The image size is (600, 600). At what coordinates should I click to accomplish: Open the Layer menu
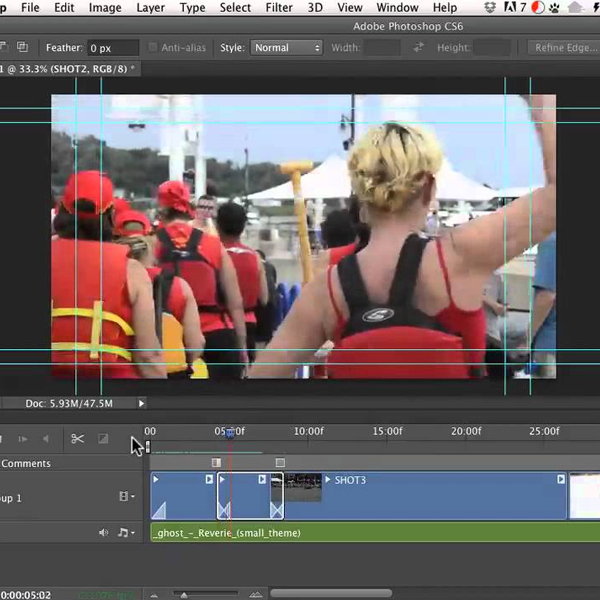(150, 8)
